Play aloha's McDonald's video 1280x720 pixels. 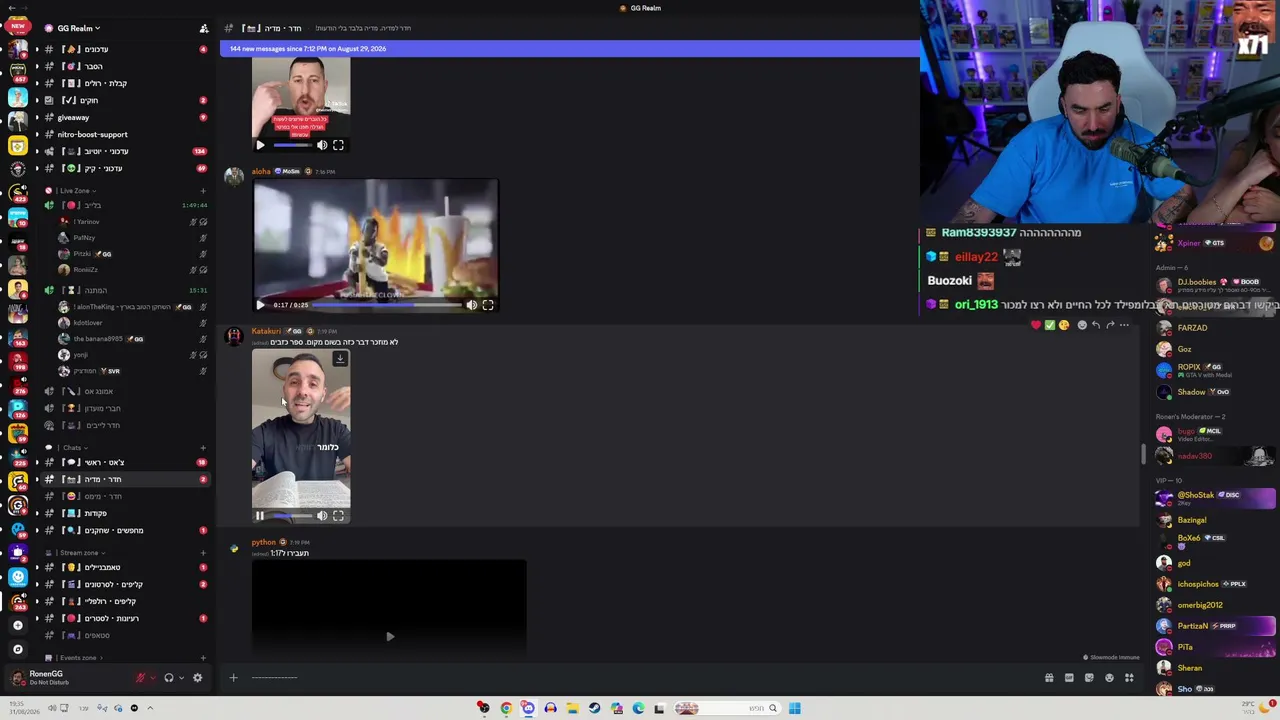tap(260, 305)
